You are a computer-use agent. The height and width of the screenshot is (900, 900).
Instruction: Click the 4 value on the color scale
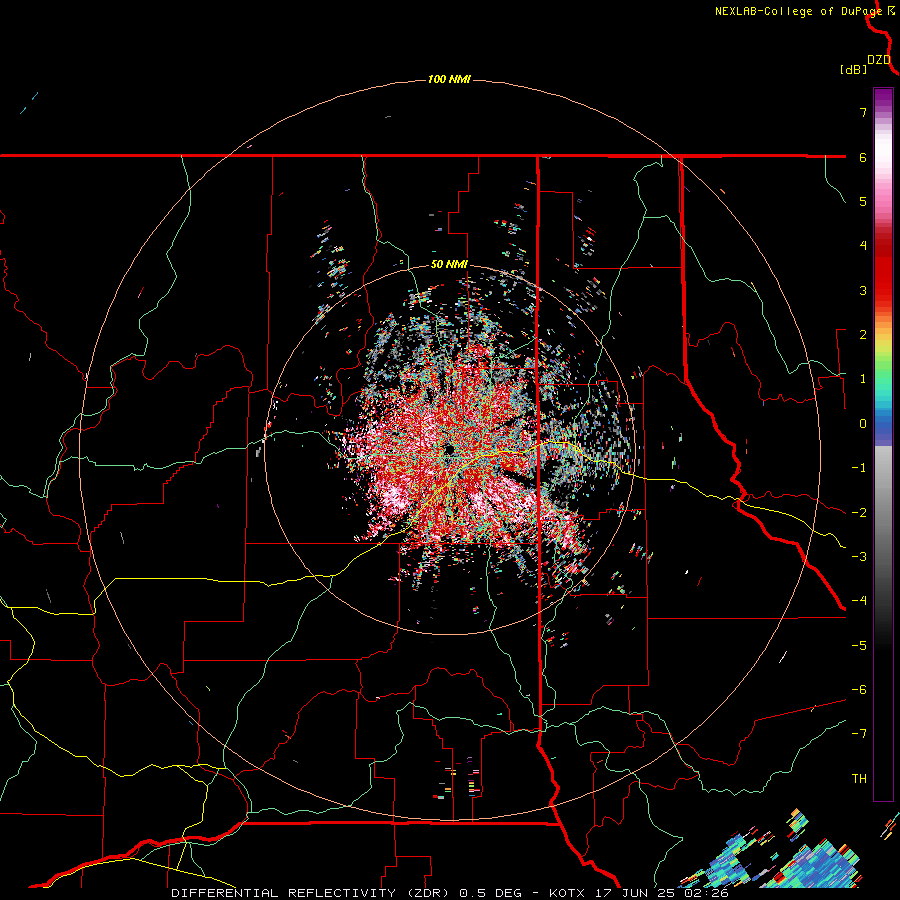point(863,246)
